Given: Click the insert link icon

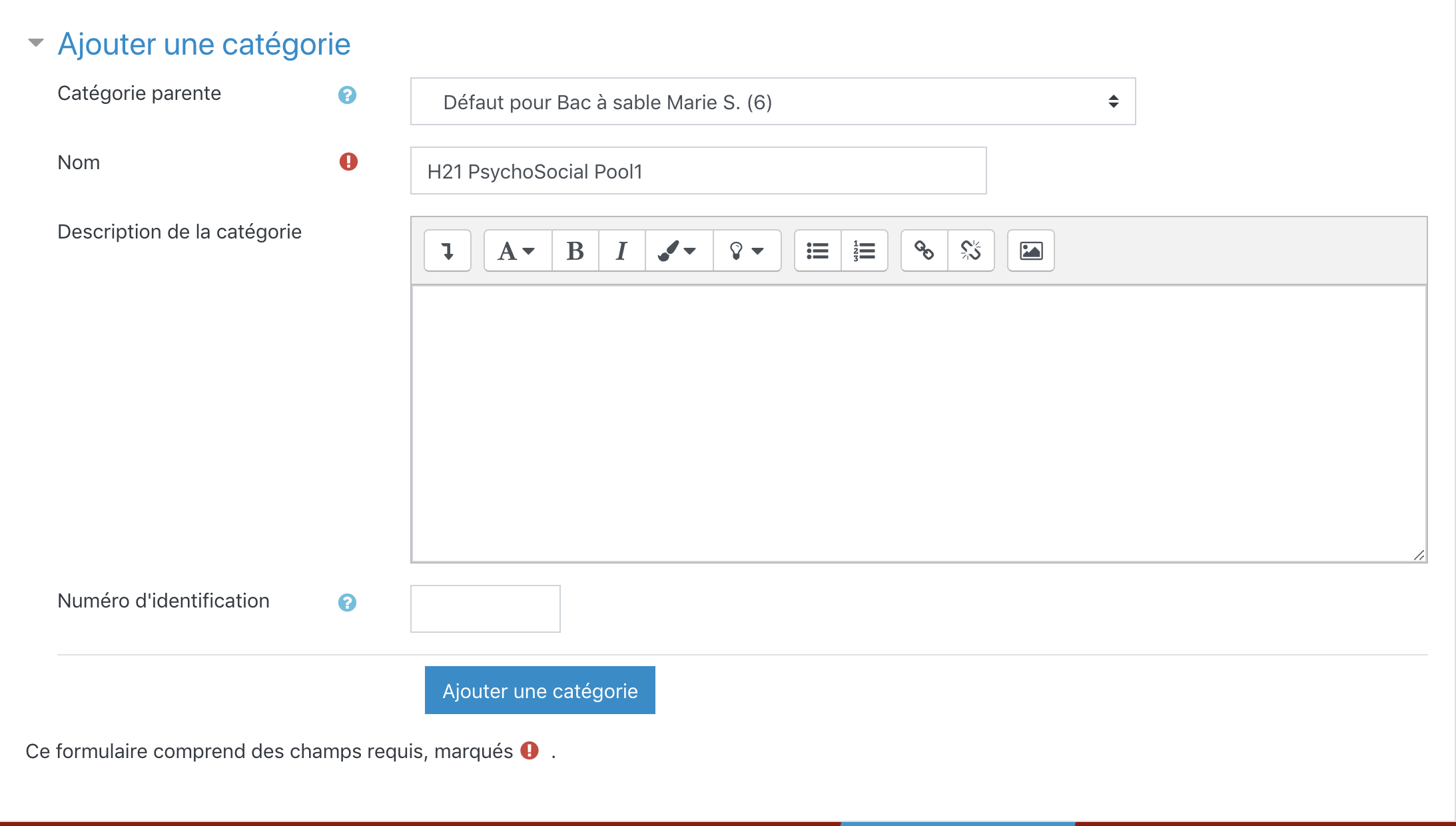Looking at the screenshot, I should tap(924, 250).
